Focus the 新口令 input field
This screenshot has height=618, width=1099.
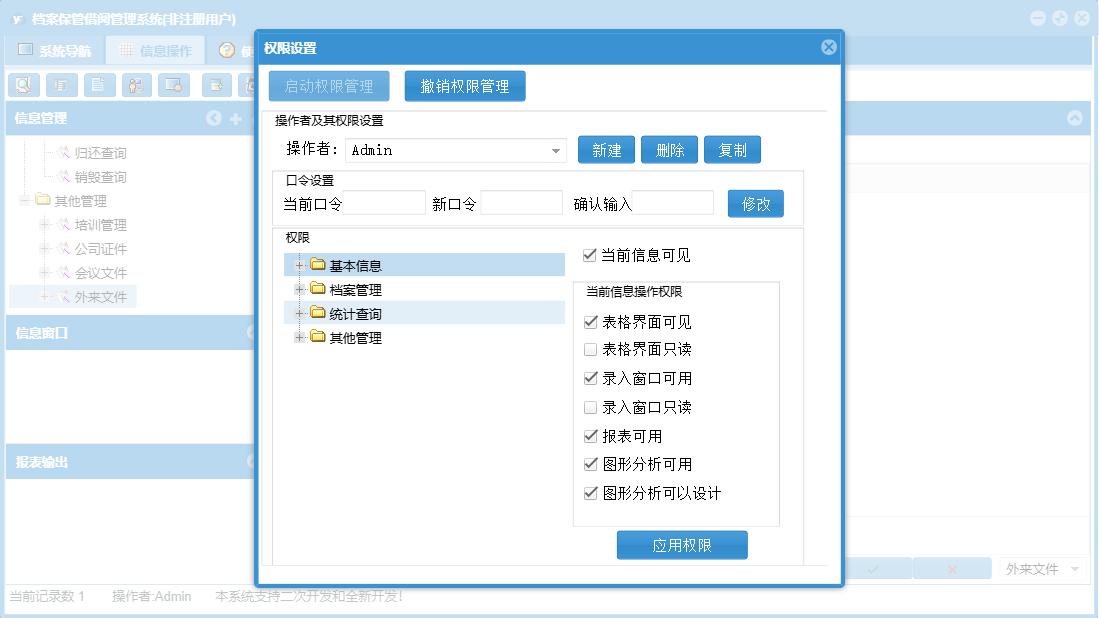click(x=521, y=203)
